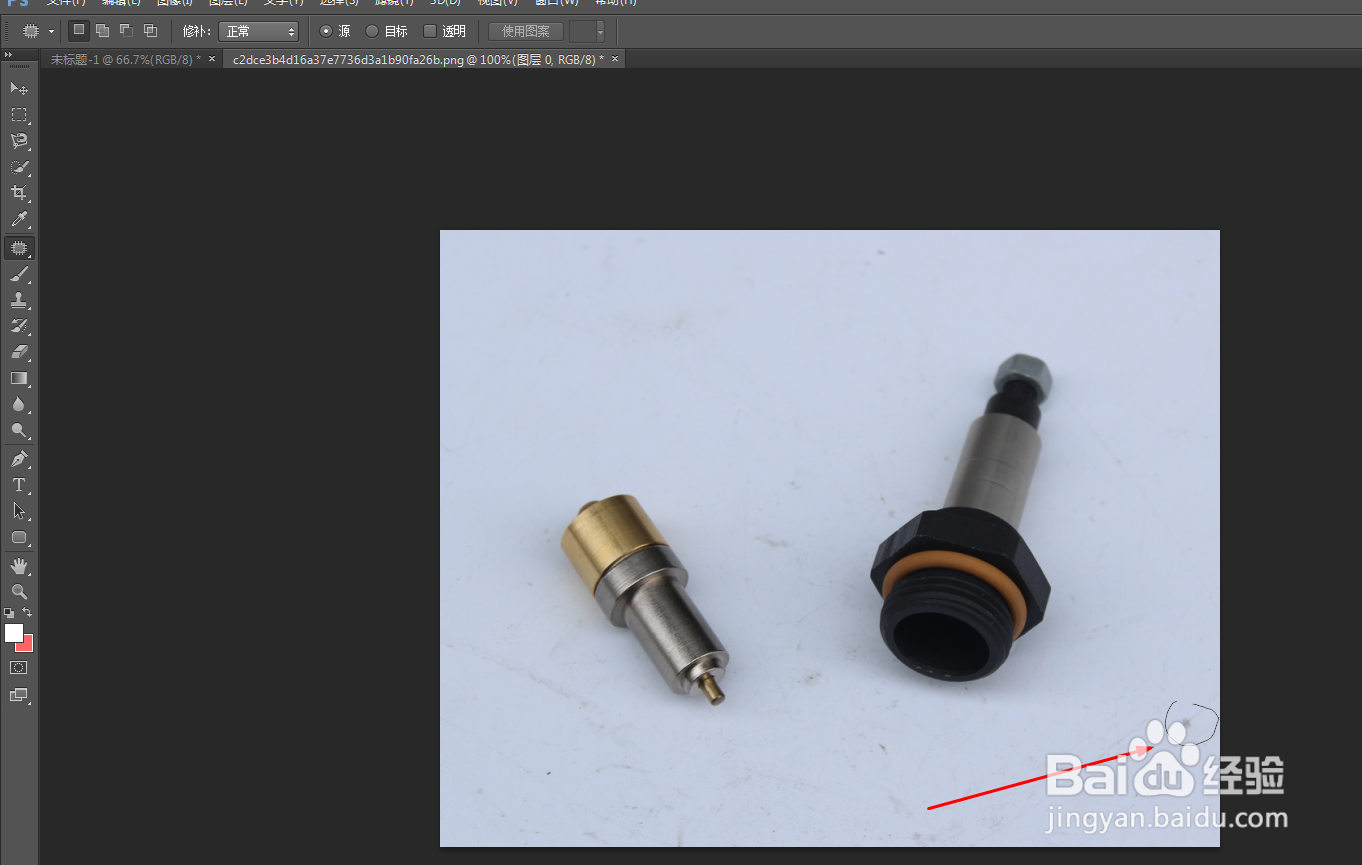
Task: Click the Patch tool icon in options bar
Action: click(x=30, y=31)
